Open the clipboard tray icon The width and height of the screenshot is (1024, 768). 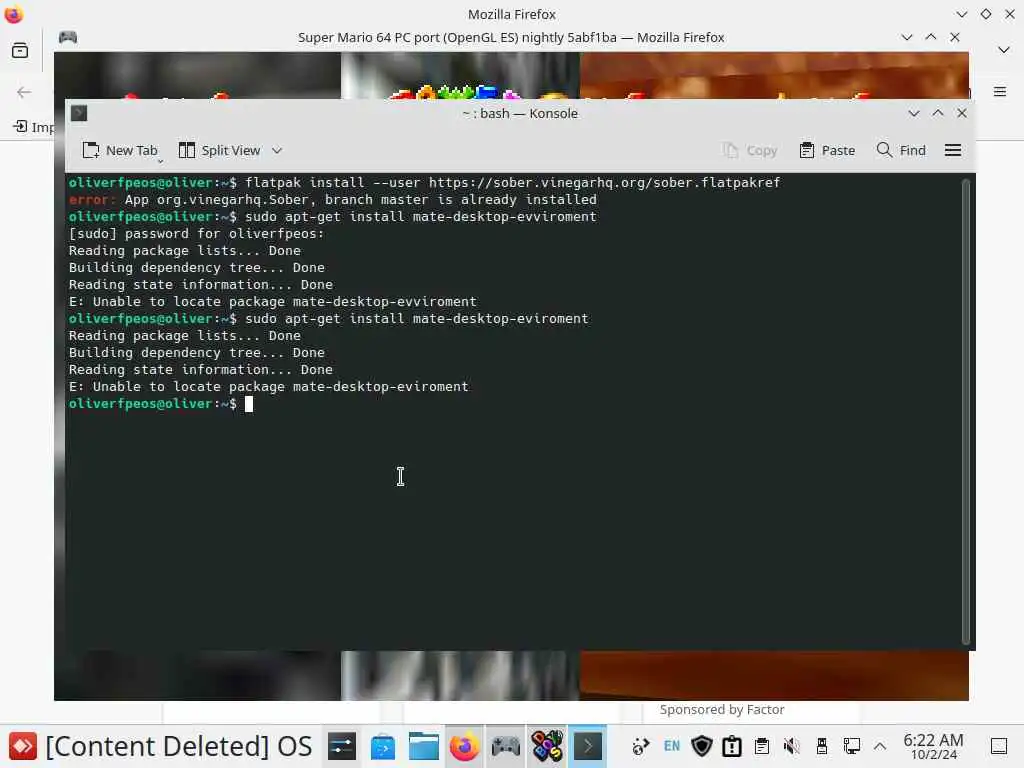pos(761,746)
